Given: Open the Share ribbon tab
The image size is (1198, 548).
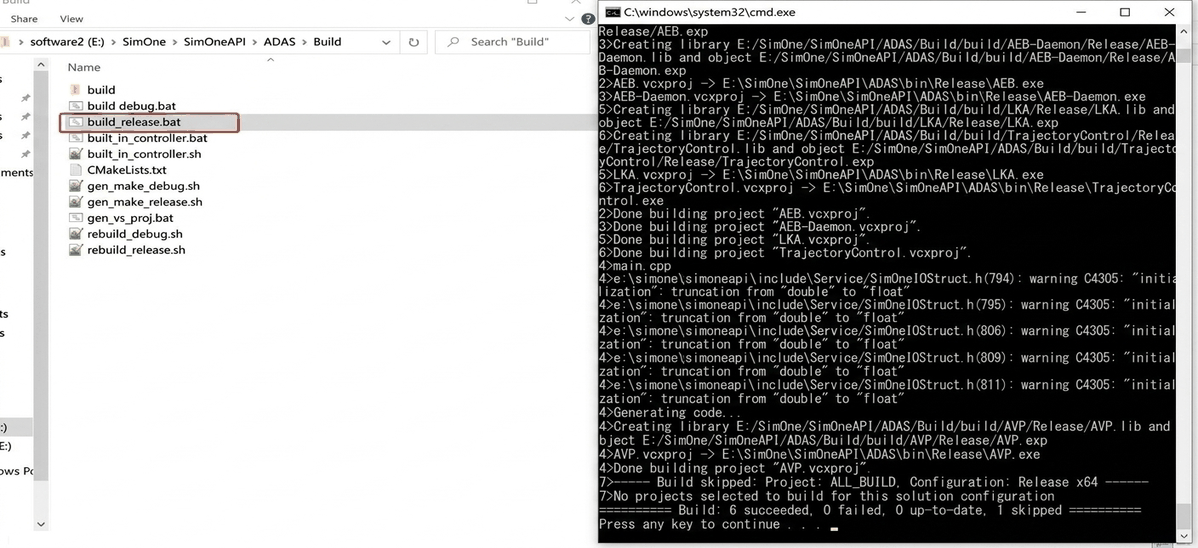Looking at the screenshot, I should click(x=24, y=18).
